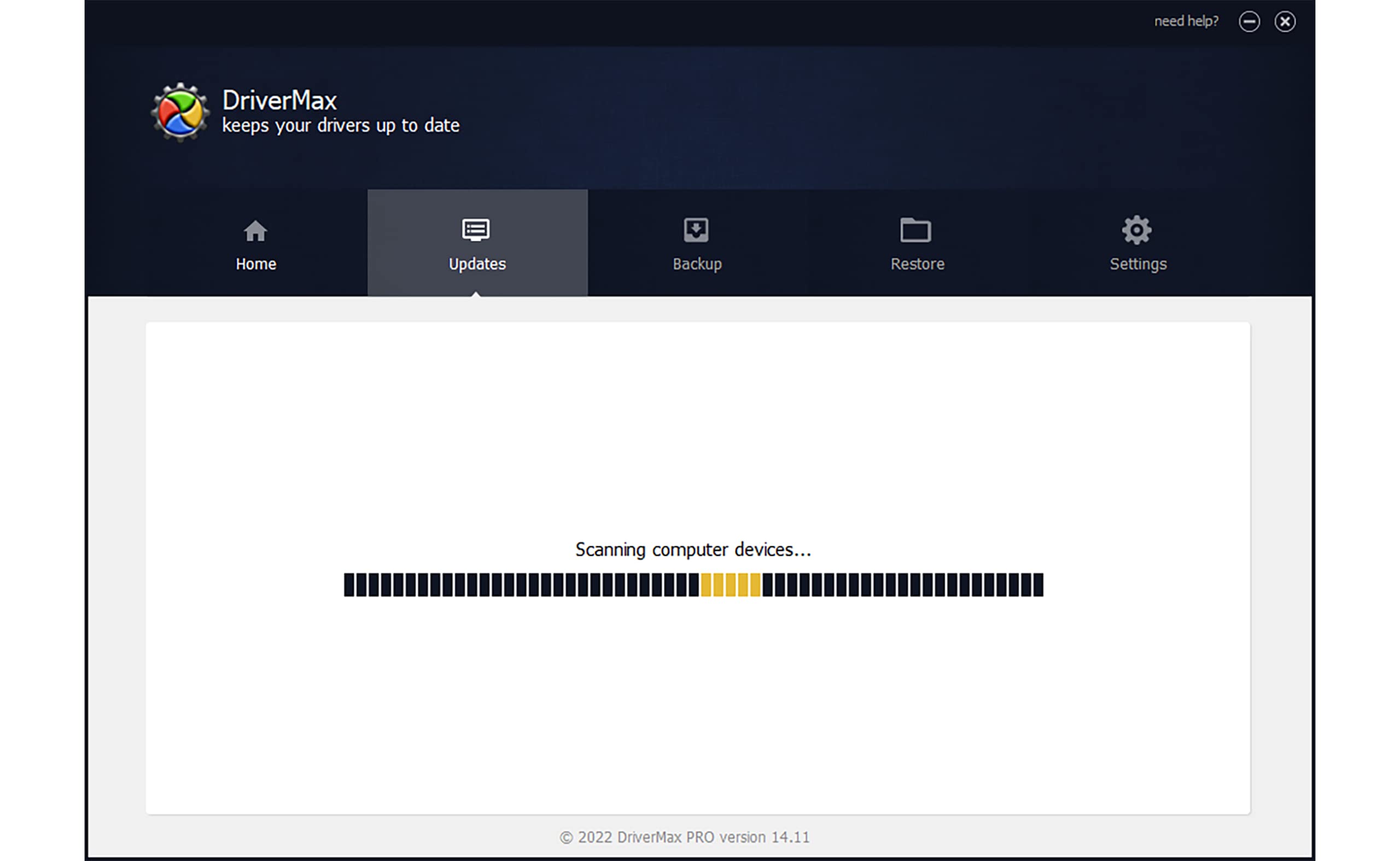The height and width of the screenshot is (861, 1400).
Task: Open the Backup tab label
Action: pos(697,264)
